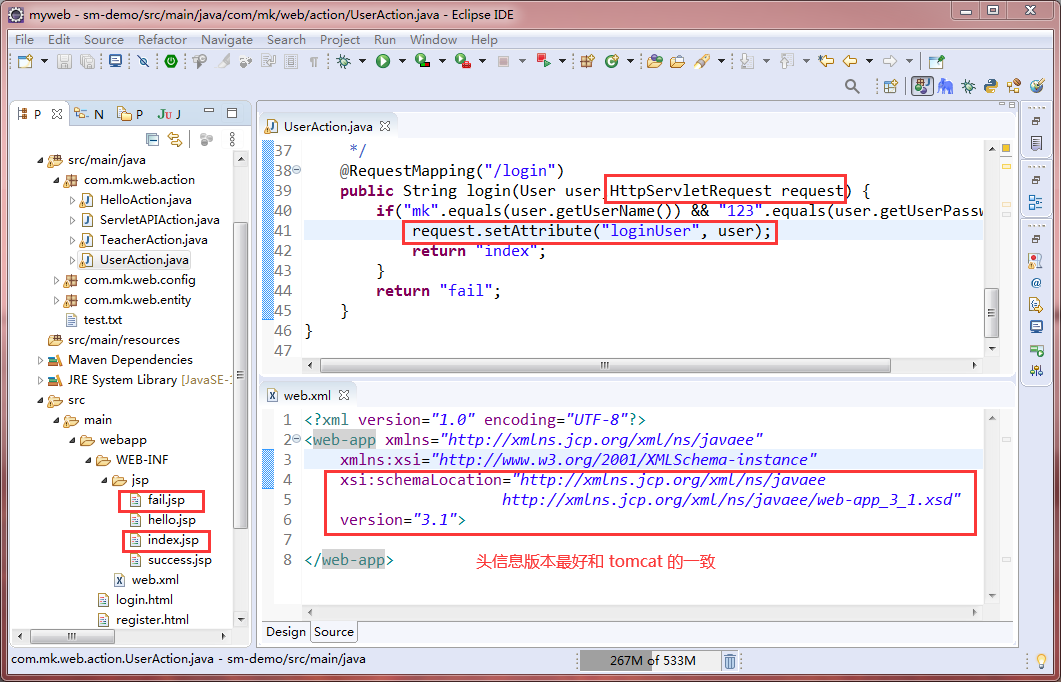Viewport: 1061px width, 682px height.
Task: Toggle Skip All Breakpoints
Action: coord(143,62)
